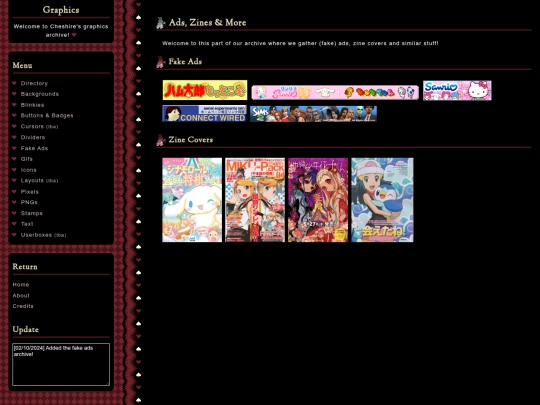Click the Return heading in sidebar

coord(25,267)
